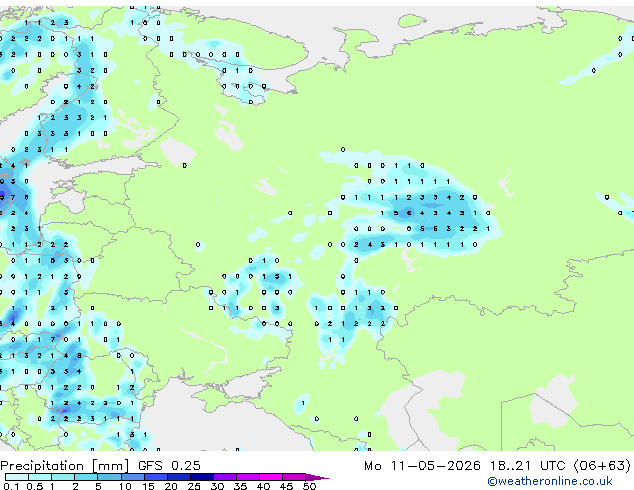This screenshot has width=634, height=490.
Task: Click the "40" legend scale label
Action: pos(263,486)
